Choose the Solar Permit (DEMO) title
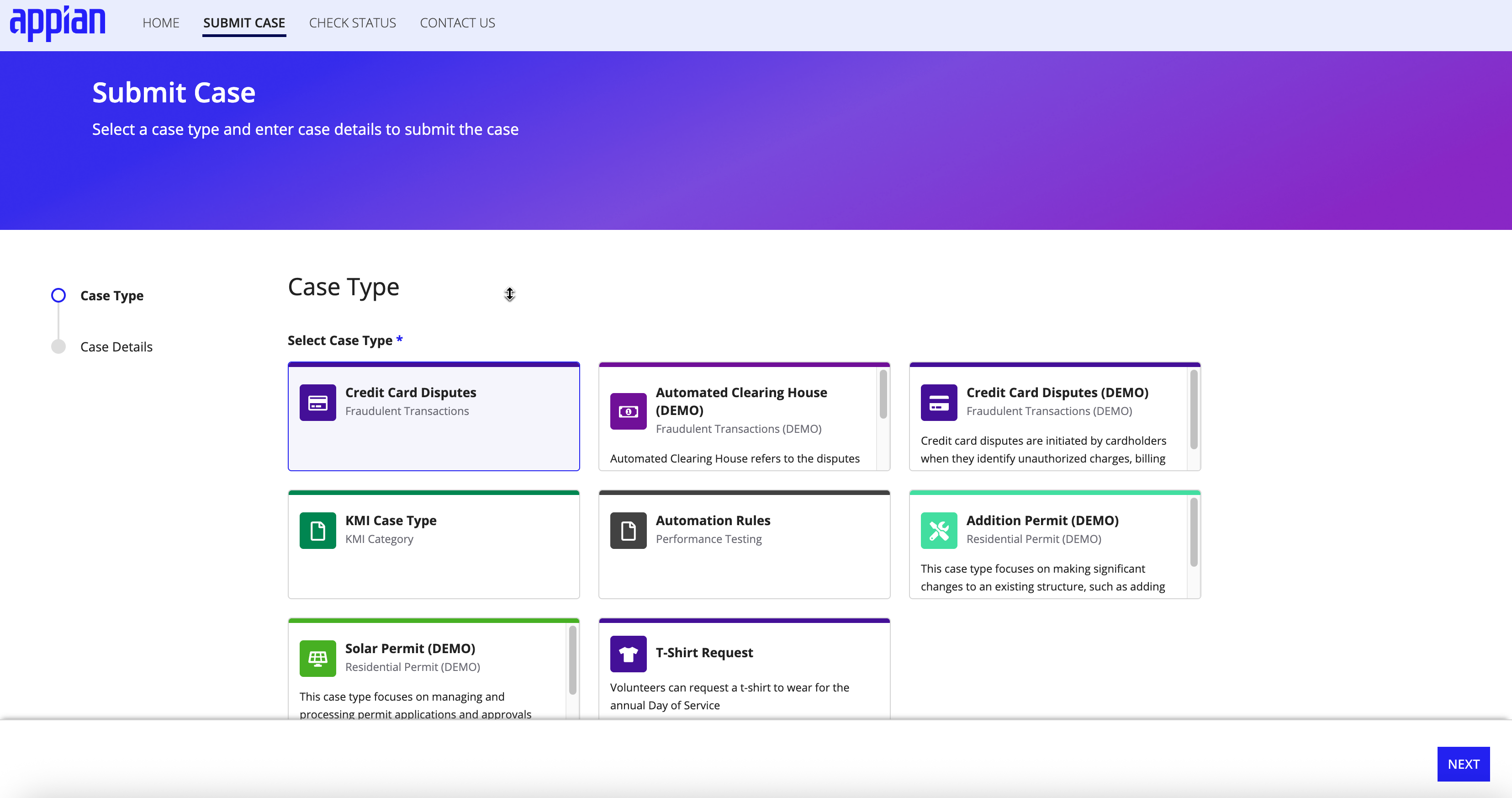The height and width of the screenshot is (798, 1512). [x=410, y=648]
